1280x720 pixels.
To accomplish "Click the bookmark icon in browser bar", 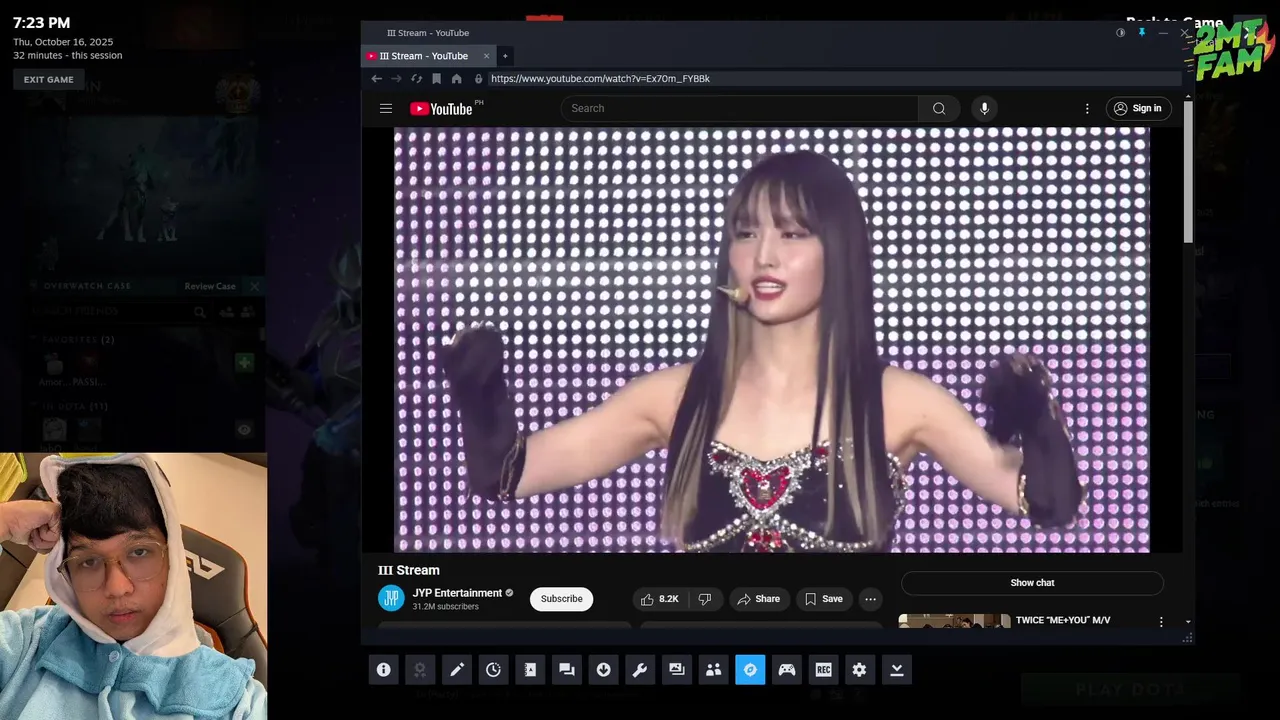I will (436, 79).
